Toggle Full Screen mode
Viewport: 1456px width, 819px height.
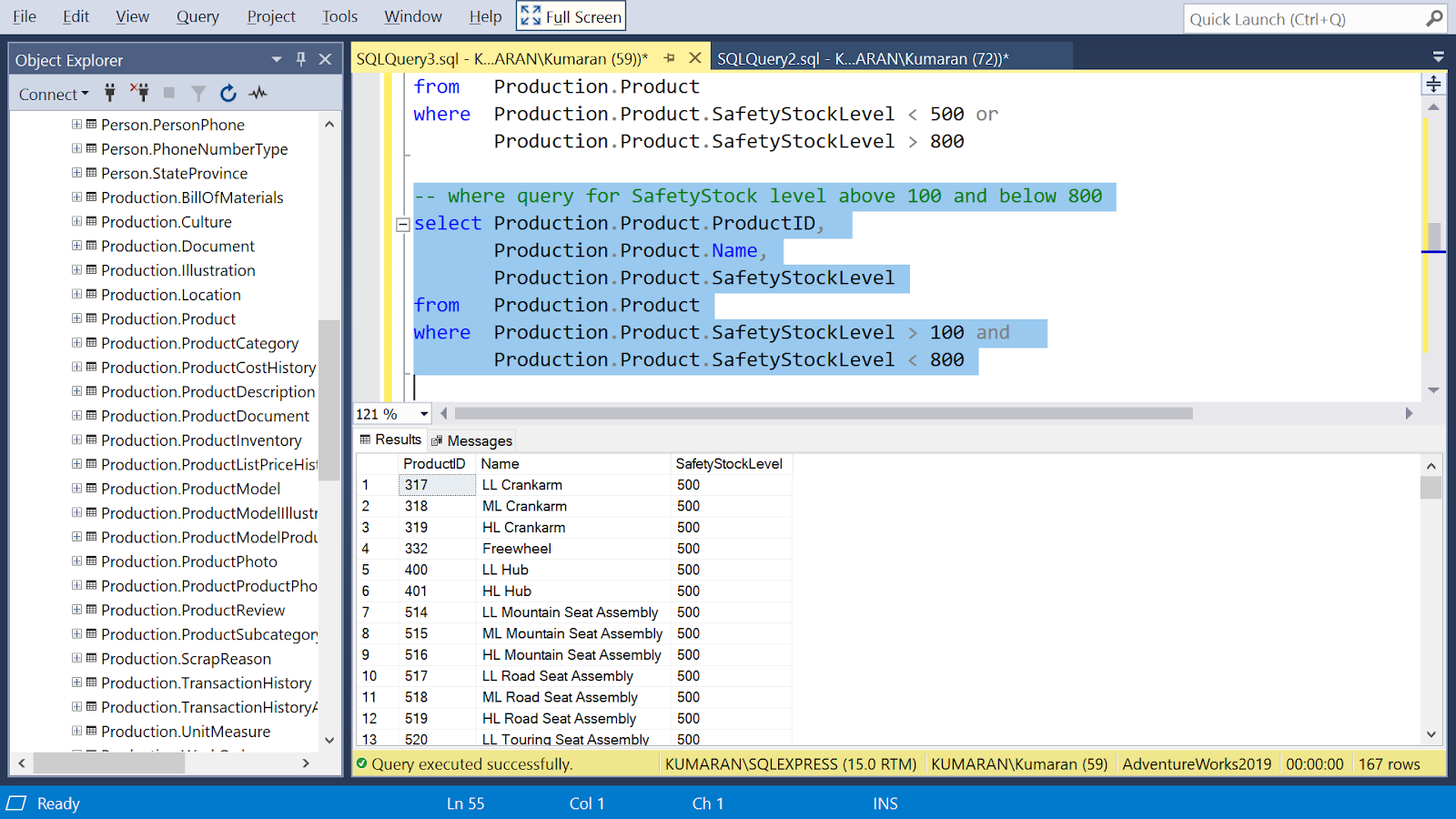coord(571,16)
